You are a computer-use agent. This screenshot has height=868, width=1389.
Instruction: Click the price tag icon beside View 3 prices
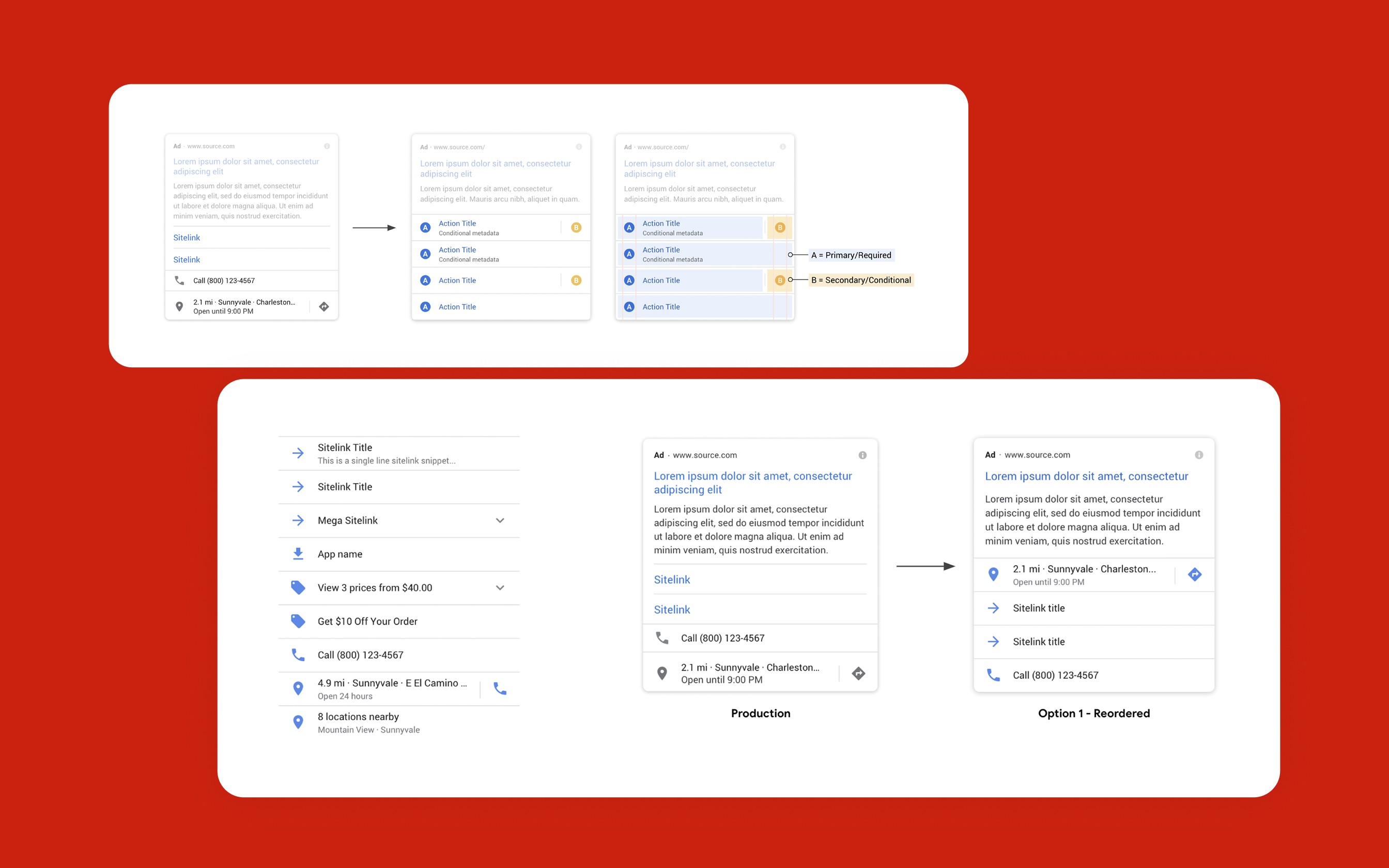298,587
